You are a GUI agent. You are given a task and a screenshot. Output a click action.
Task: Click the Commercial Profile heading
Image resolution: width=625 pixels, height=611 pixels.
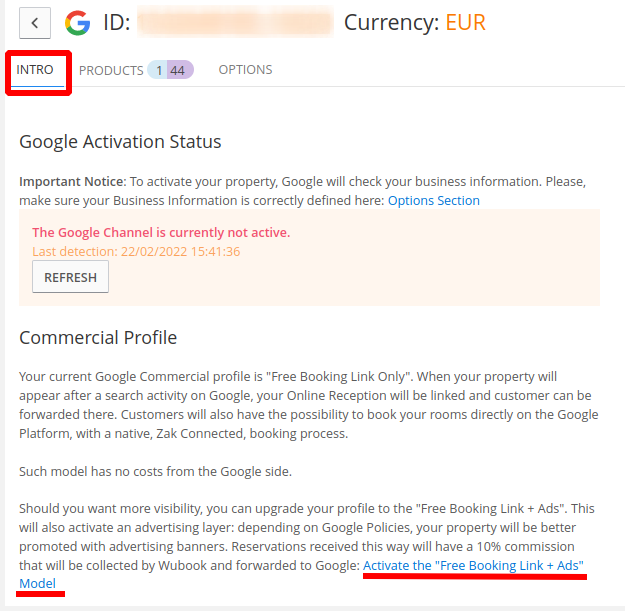coord(98,338)
